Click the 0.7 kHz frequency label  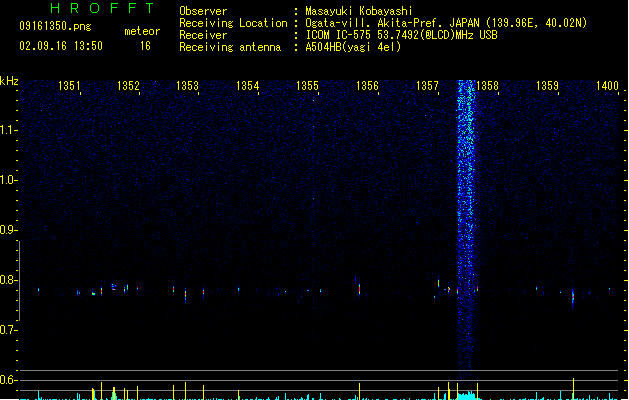[8, 330]
